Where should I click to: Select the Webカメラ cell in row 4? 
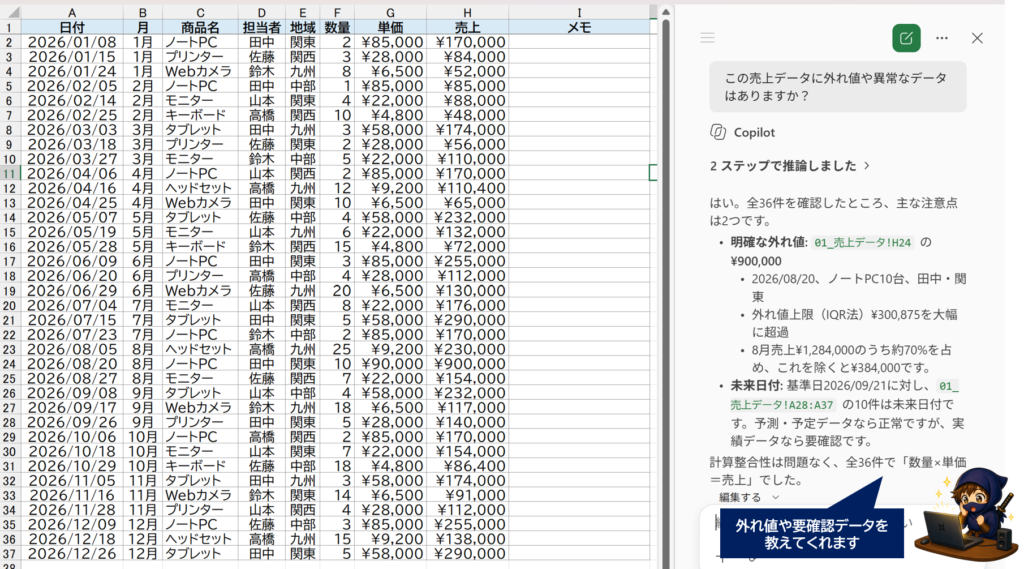(x=200, y=71)
